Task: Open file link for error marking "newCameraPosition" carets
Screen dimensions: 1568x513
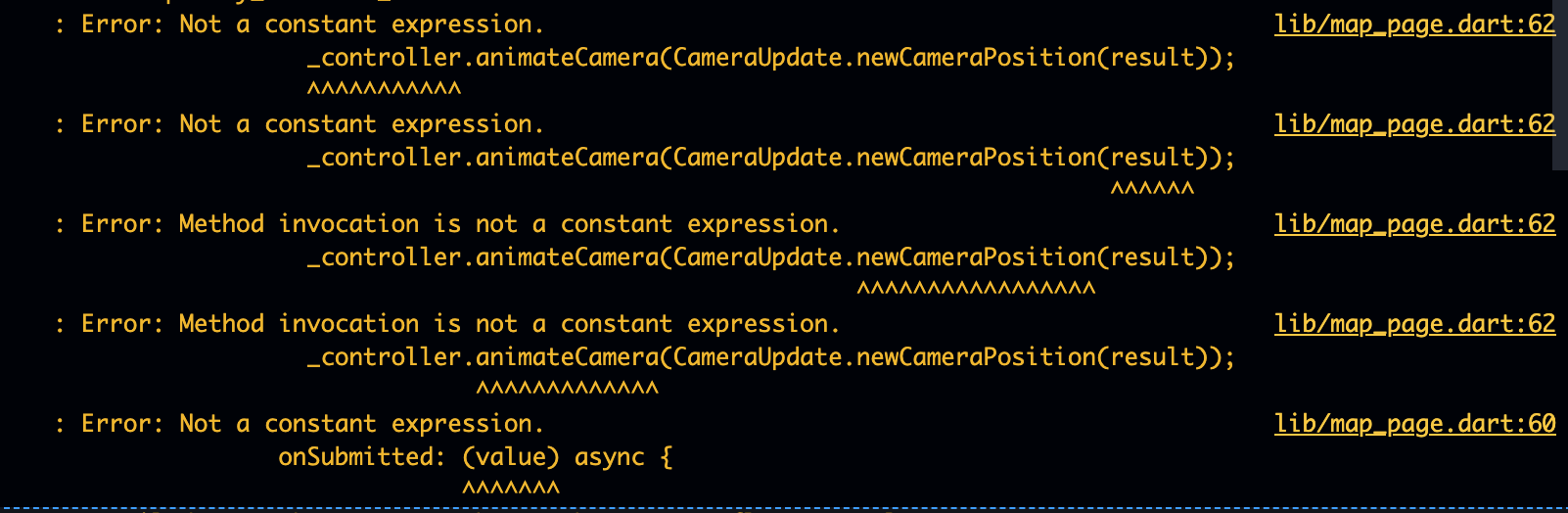Action: tap(1414, 224)
